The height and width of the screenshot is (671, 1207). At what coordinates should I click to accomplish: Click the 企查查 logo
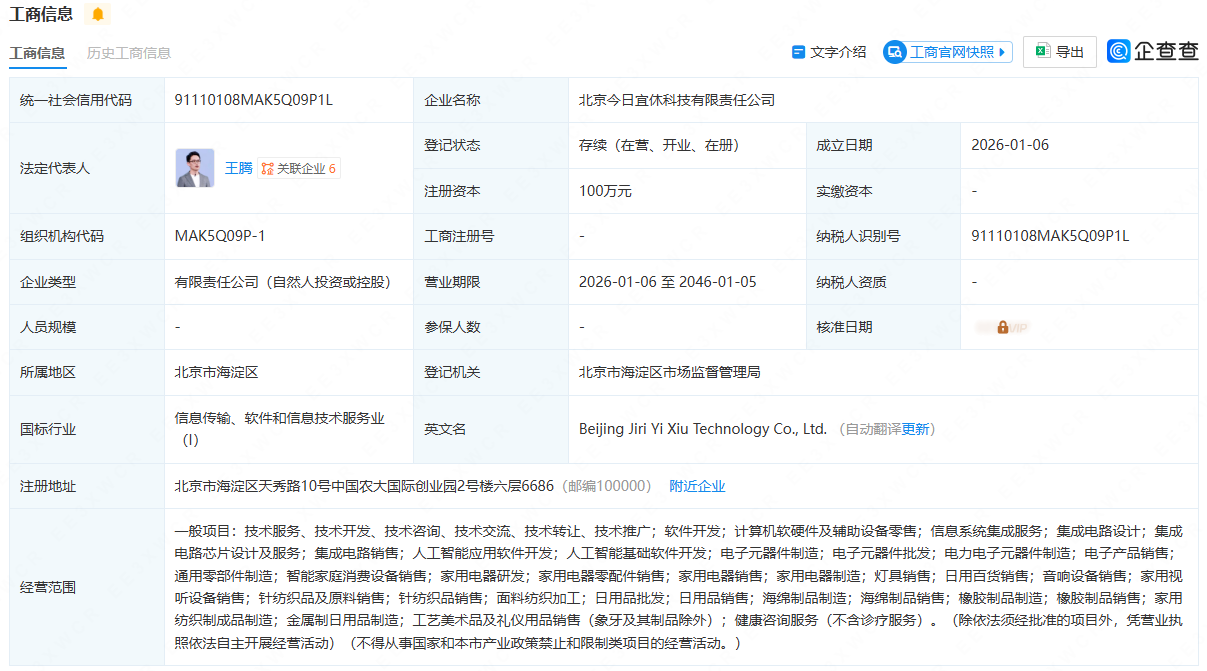click(1153, 52)
